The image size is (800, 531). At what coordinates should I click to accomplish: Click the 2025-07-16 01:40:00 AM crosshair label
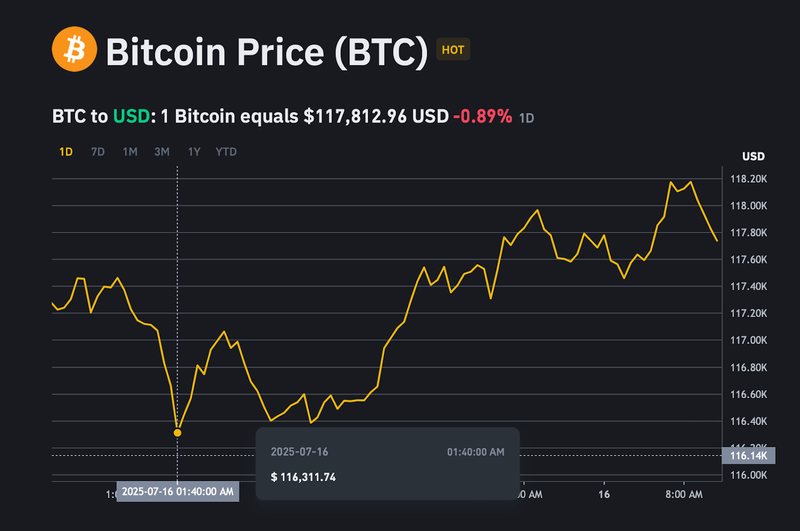tap(178, 491)
